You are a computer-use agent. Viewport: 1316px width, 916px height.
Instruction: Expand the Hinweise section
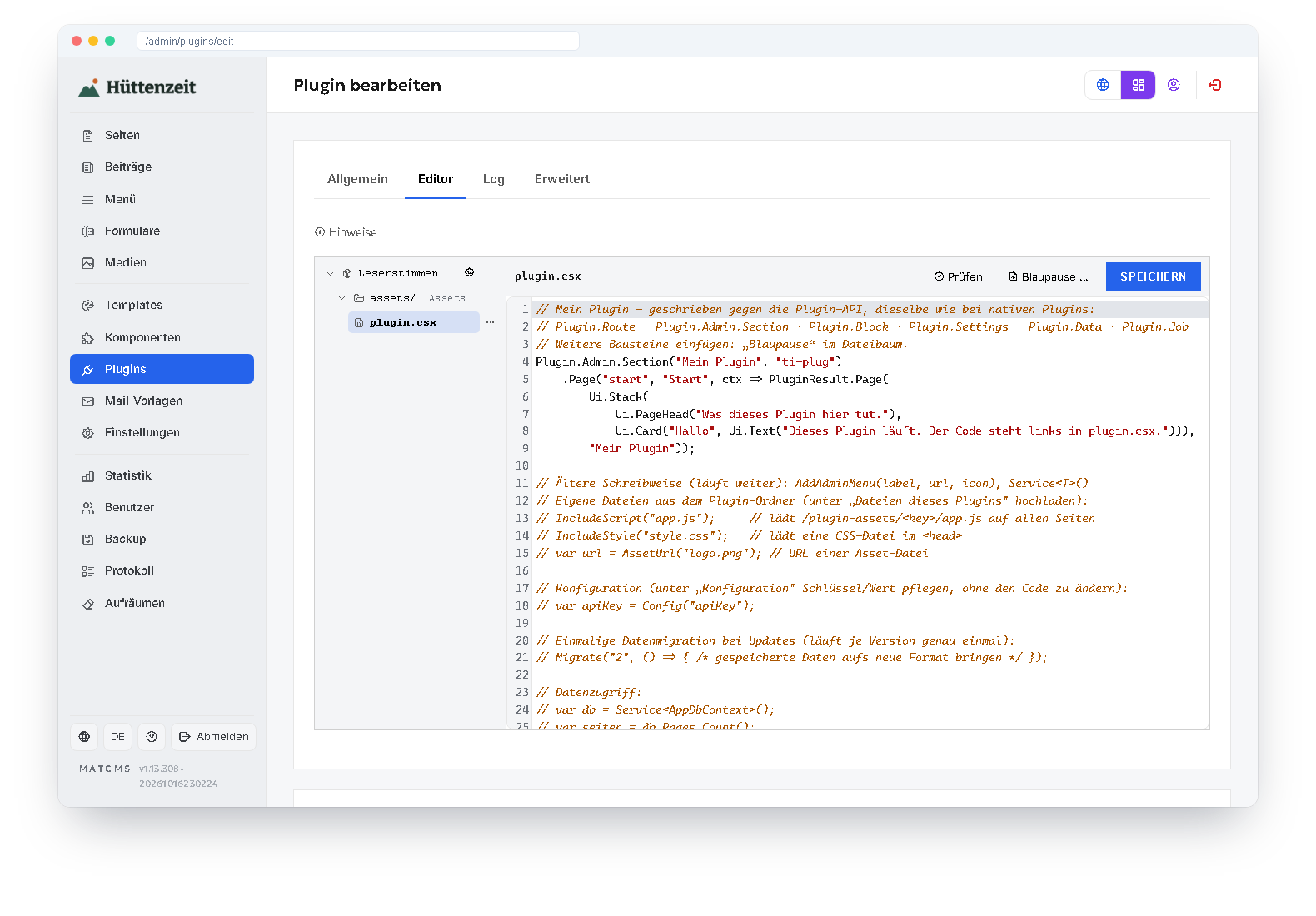coord(346,232)
